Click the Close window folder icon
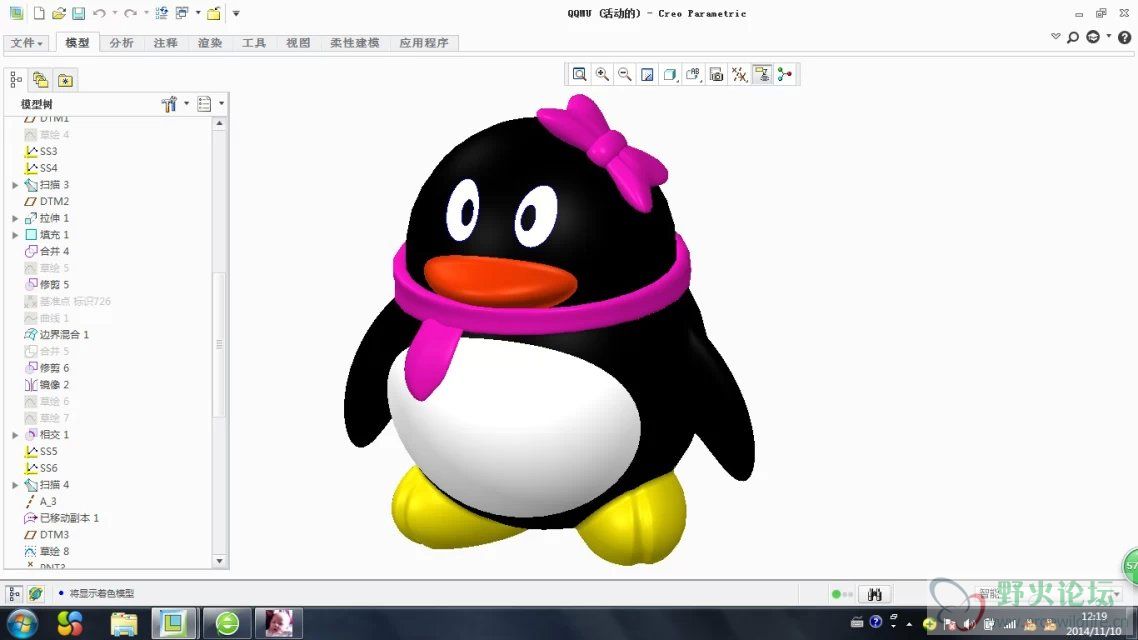1138x640 pixels. pyautogui.click(x=213, y=13)
